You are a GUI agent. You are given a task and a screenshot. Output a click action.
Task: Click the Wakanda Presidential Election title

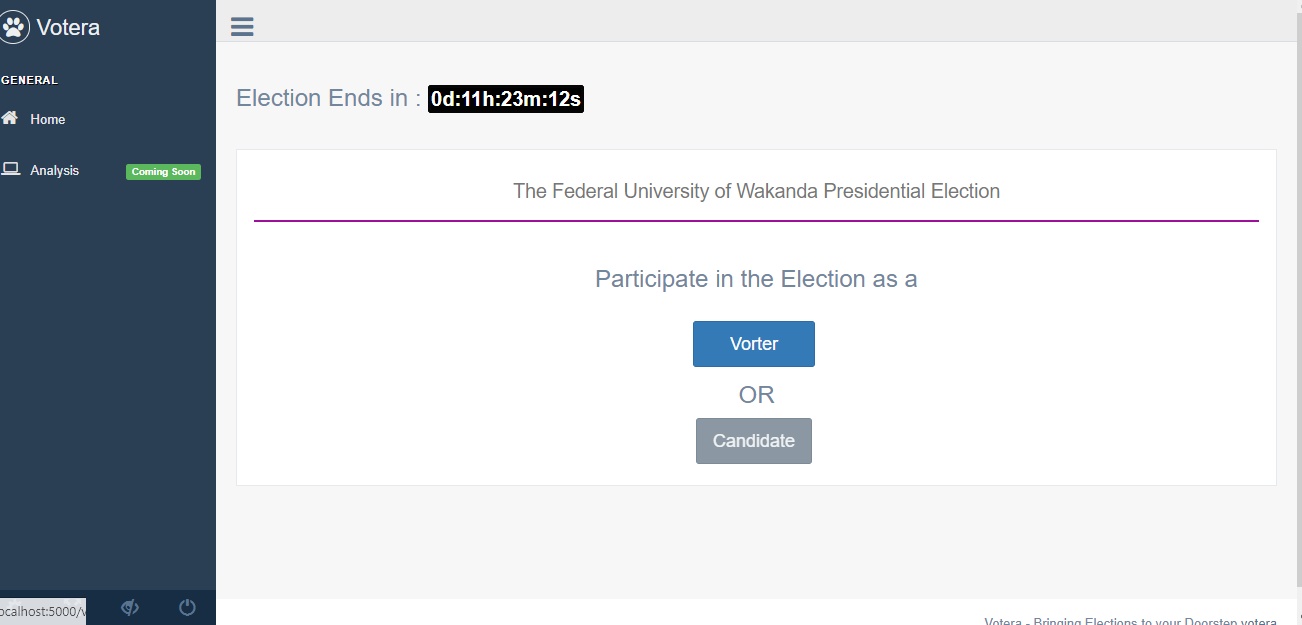coord(756,191)
